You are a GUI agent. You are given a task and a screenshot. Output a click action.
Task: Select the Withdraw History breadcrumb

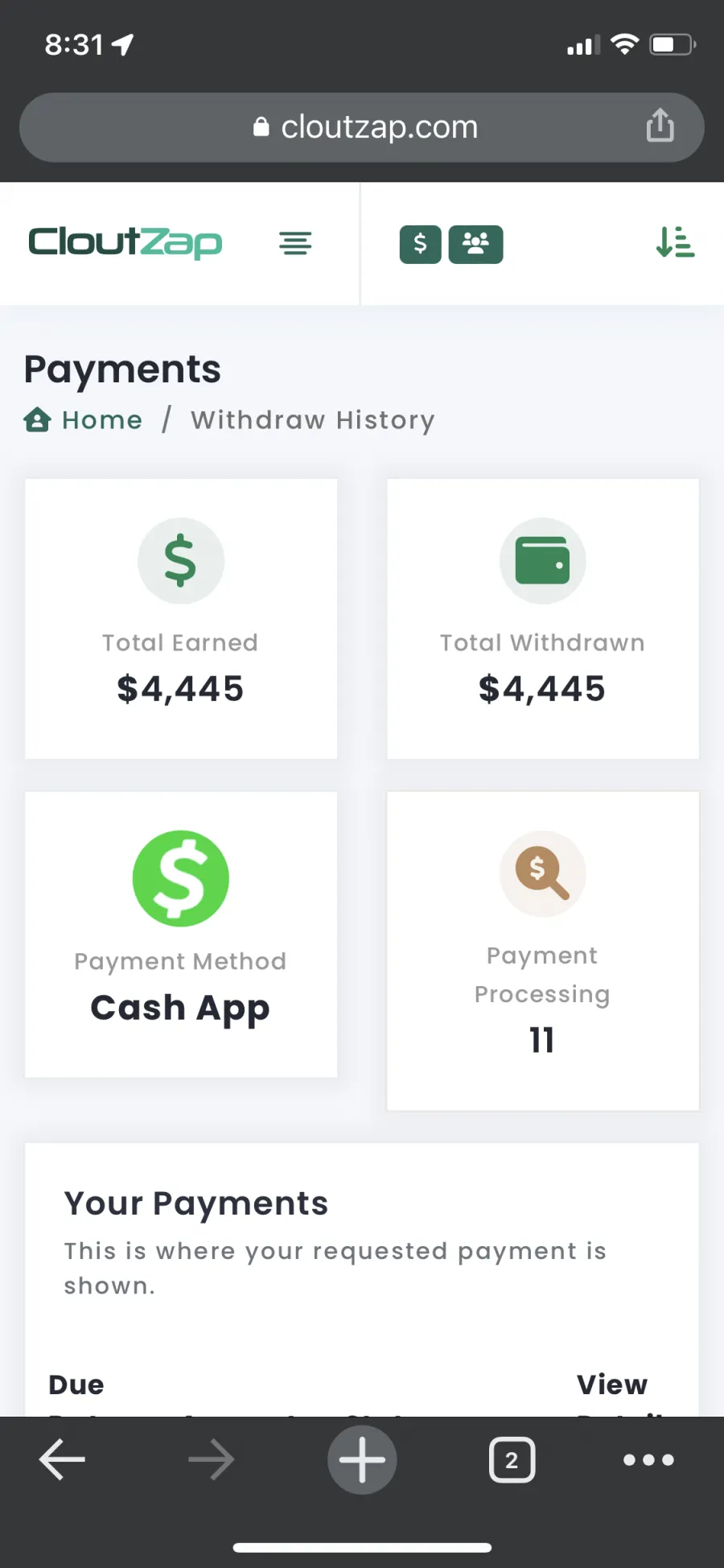coord(313,420)
